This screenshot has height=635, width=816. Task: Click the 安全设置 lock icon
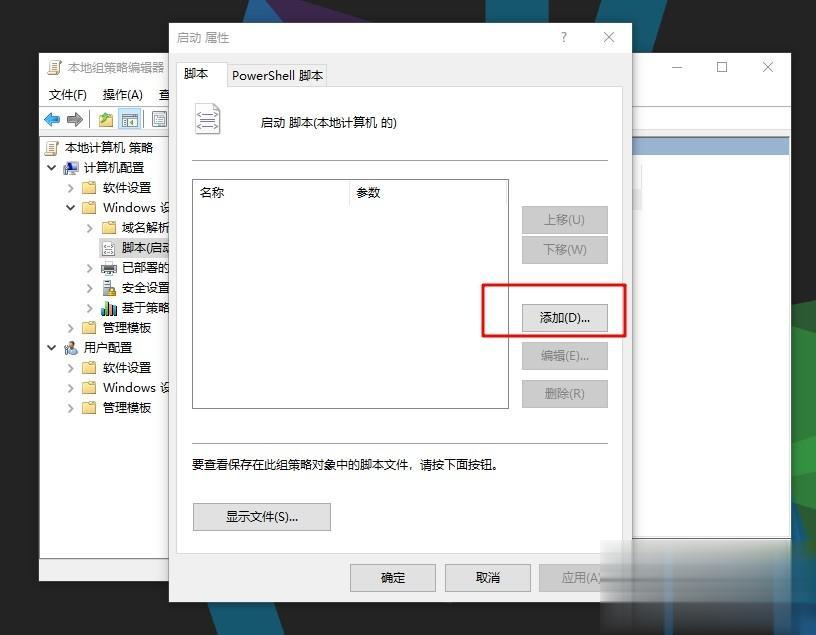pos(108,288)
